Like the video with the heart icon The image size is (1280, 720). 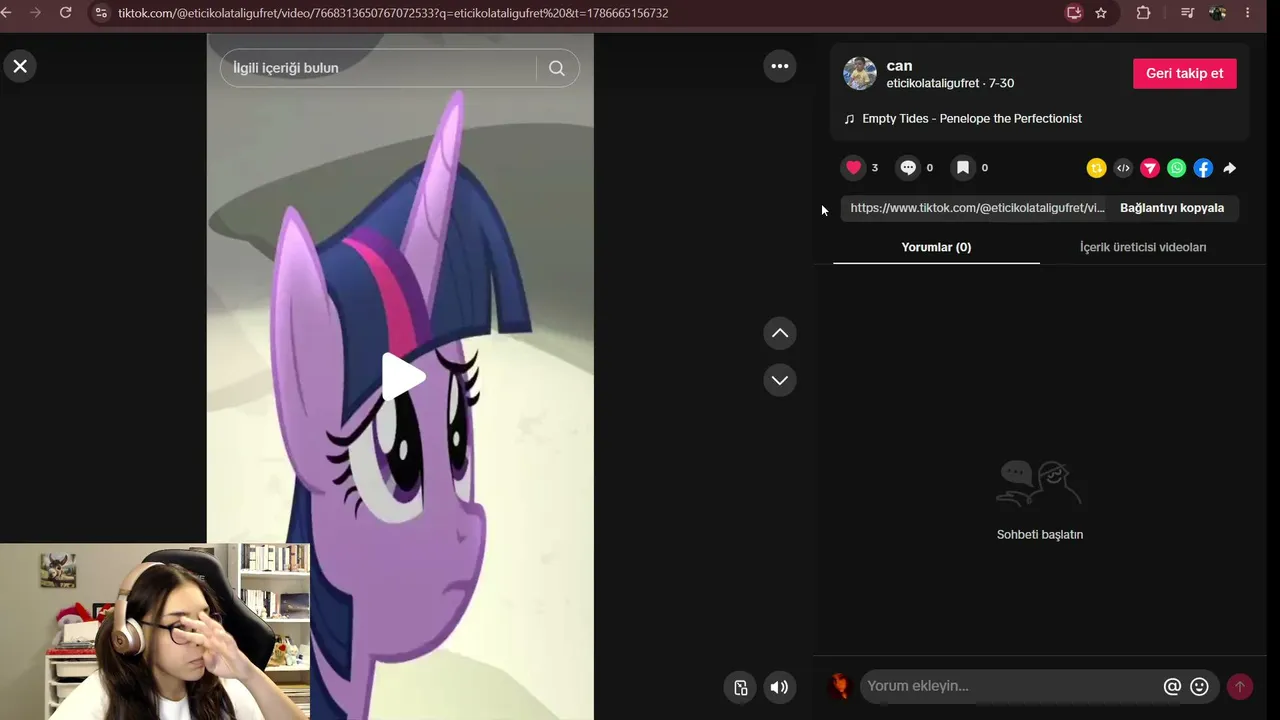click(x=853, y=168)
